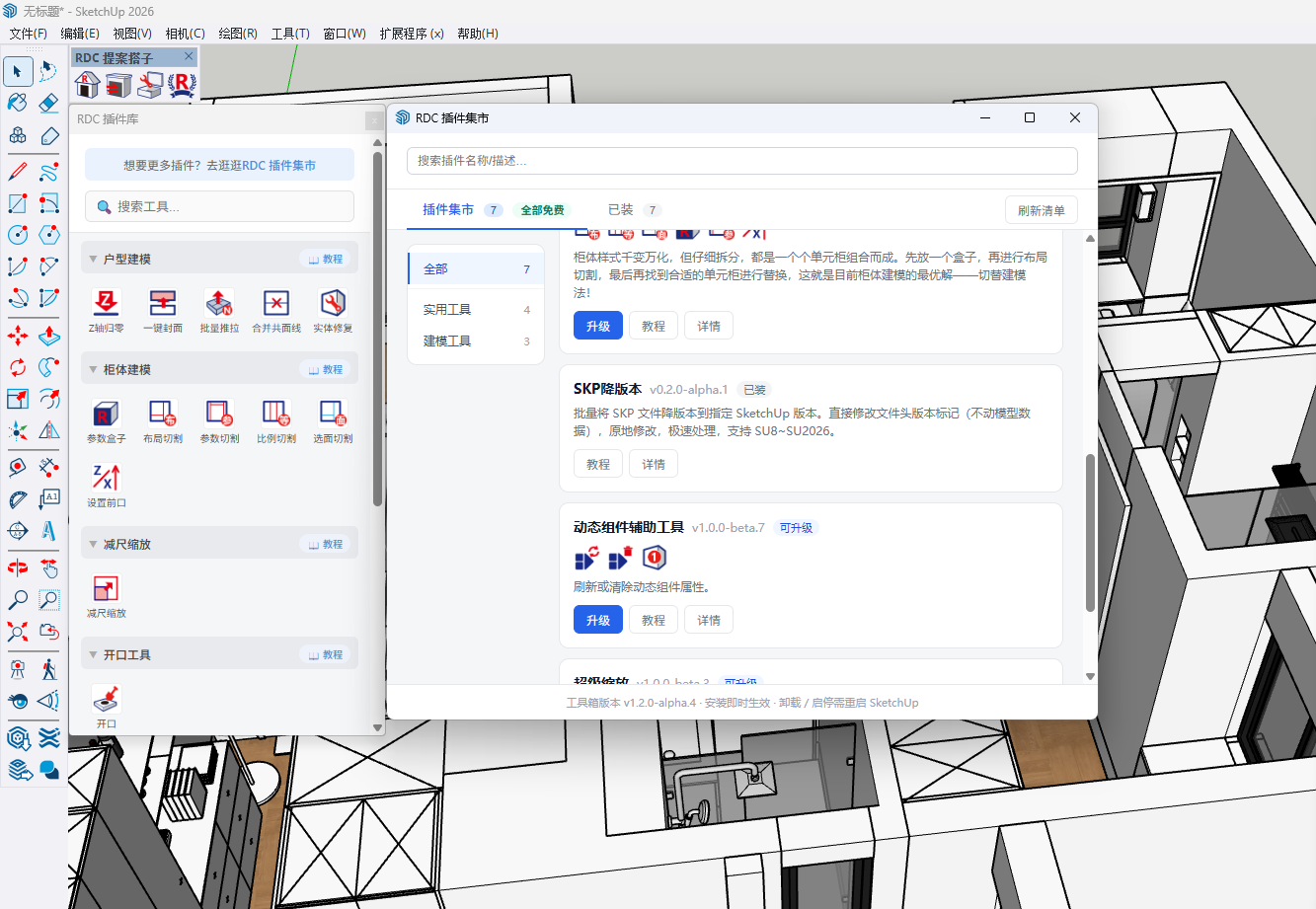This screenshot has width=1316, height=909.
Task: Choose the Freehand drawing tool
Action: pyautogui.click(x=48, y=172)
